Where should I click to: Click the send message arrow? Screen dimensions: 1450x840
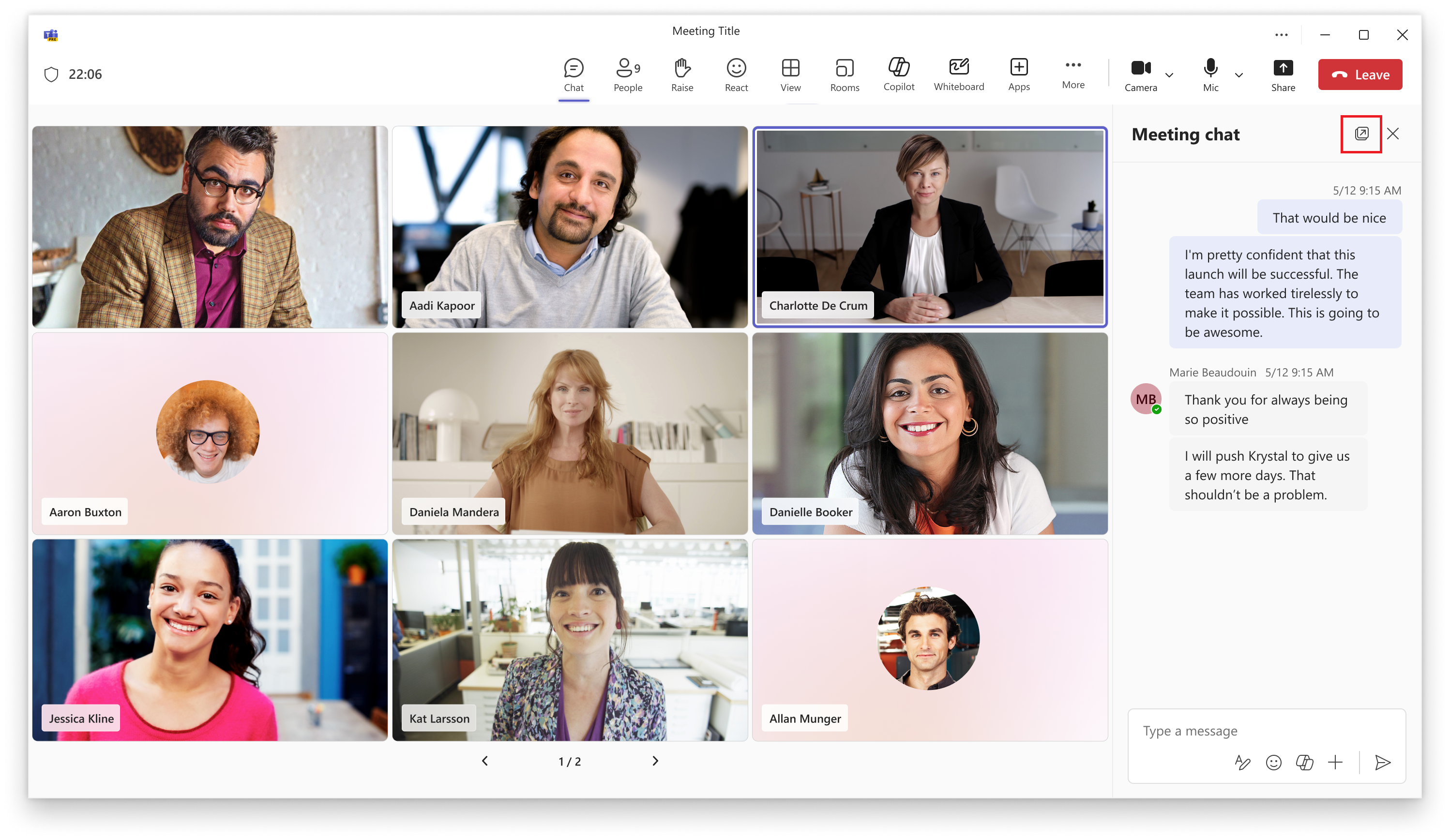pos(1382,762)
